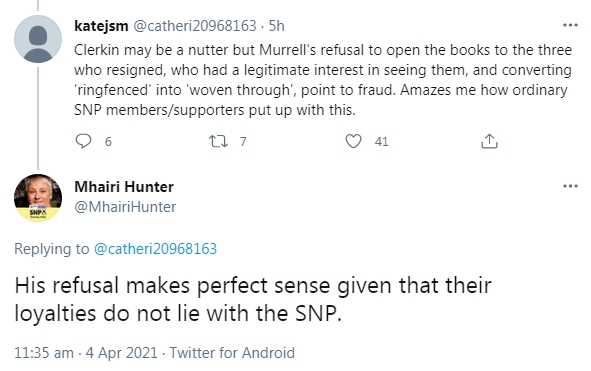This screenshot has height=371, width=591.
Task: View the 7 retweets count
Action: tap(243, 141)
